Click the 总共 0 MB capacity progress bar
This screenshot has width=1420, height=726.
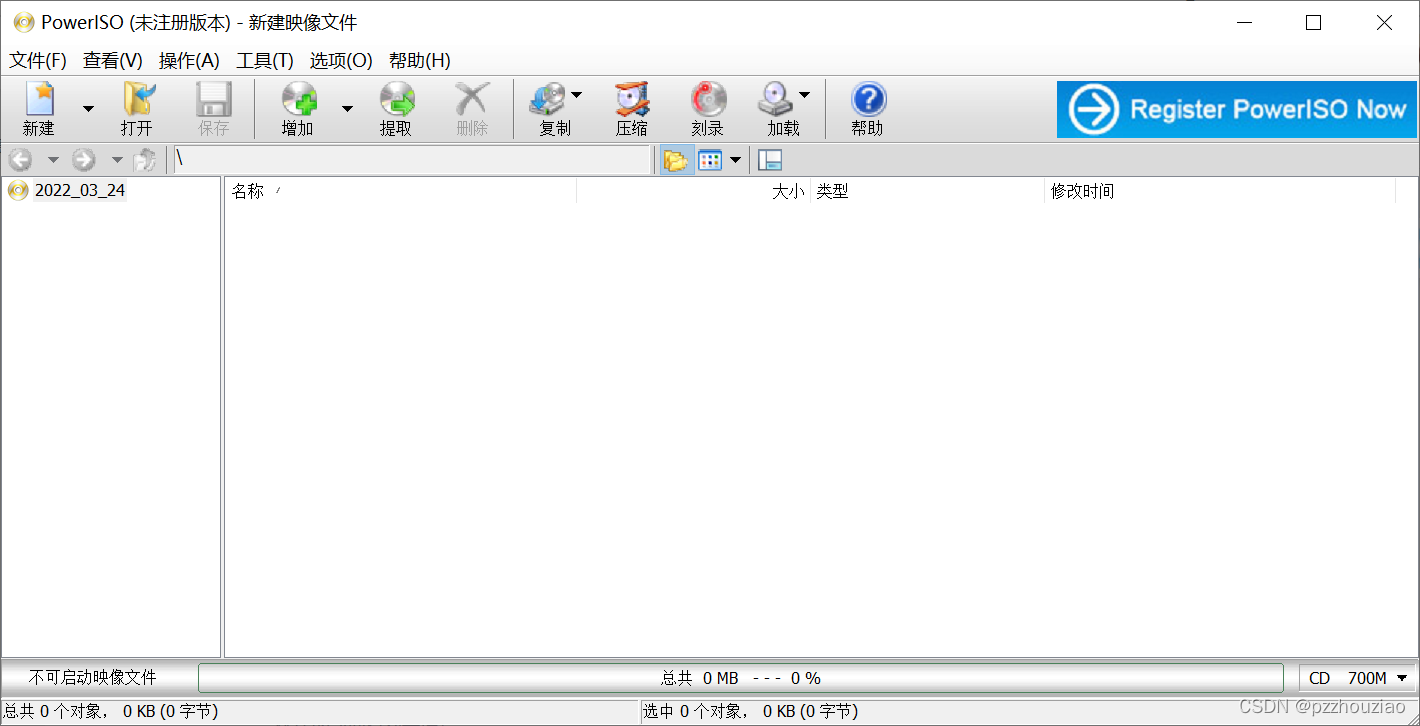tap(741, 678)
